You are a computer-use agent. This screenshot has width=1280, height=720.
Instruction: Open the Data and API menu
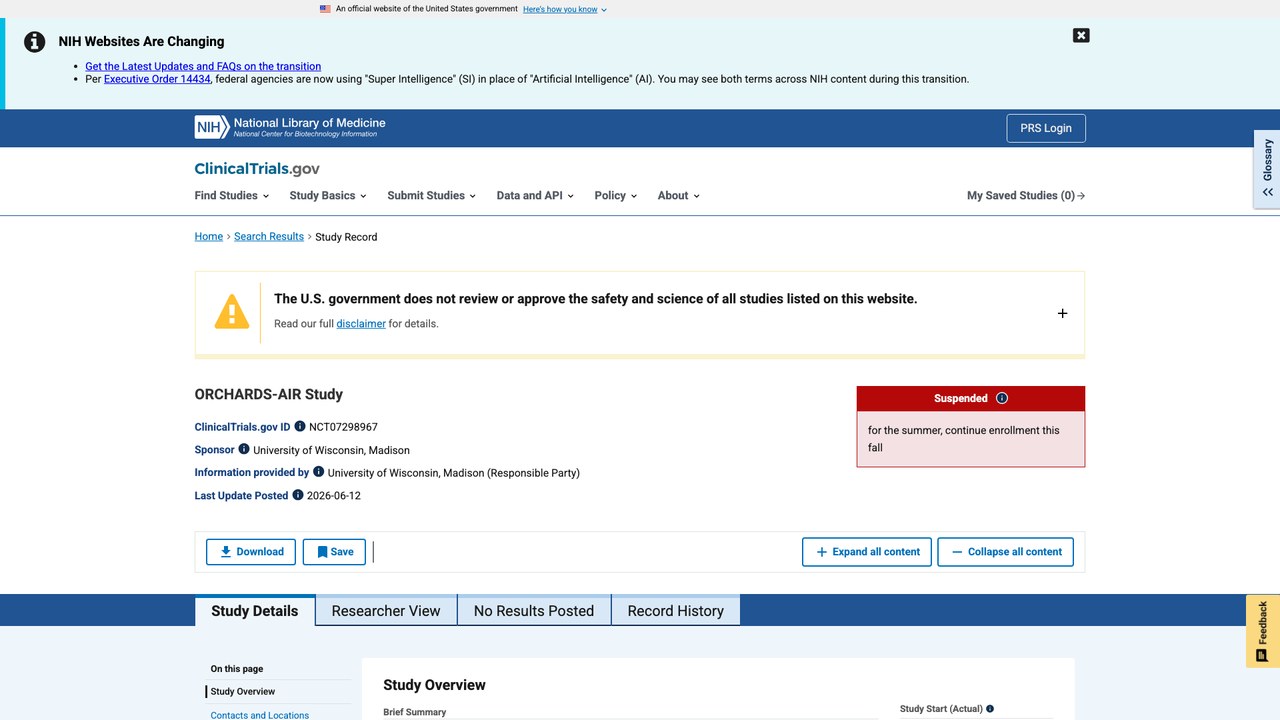[535, 195]
